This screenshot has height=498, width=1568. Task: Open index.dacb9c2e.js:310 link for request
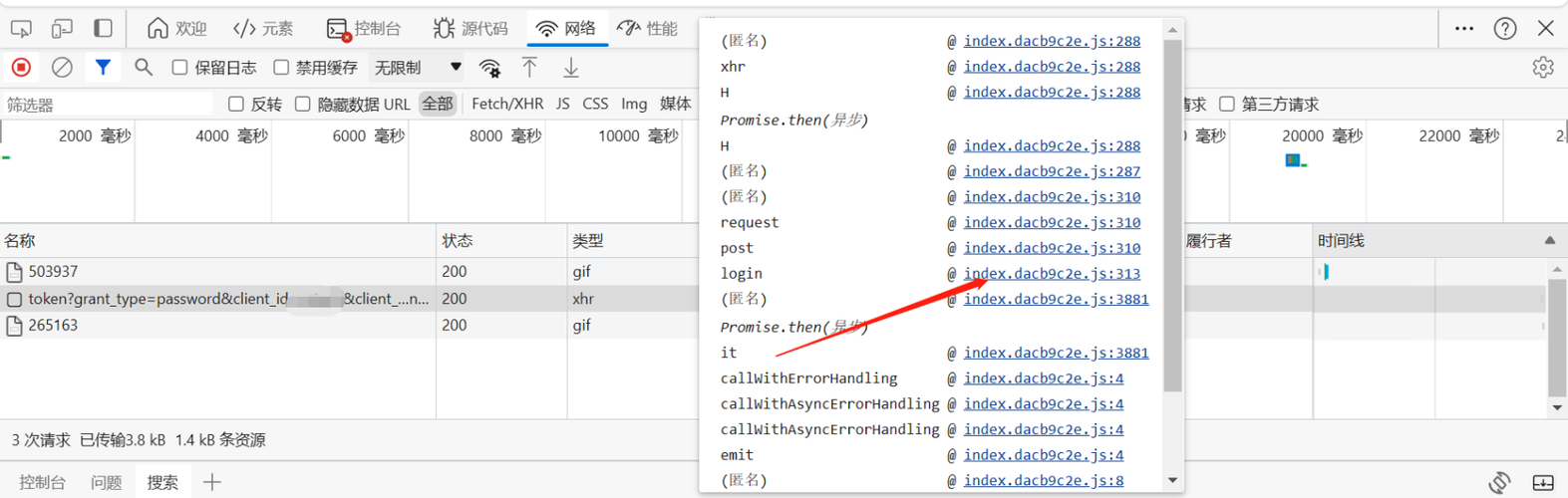(x=1052, y=223)
